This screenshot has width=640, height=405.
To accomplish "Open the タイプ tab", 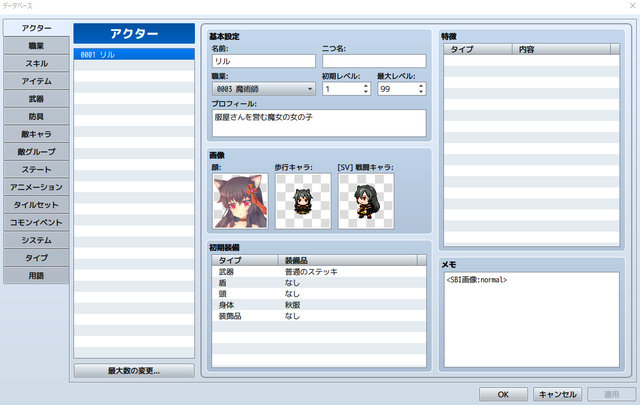I will pyautogui.click(x=36, y=258).
